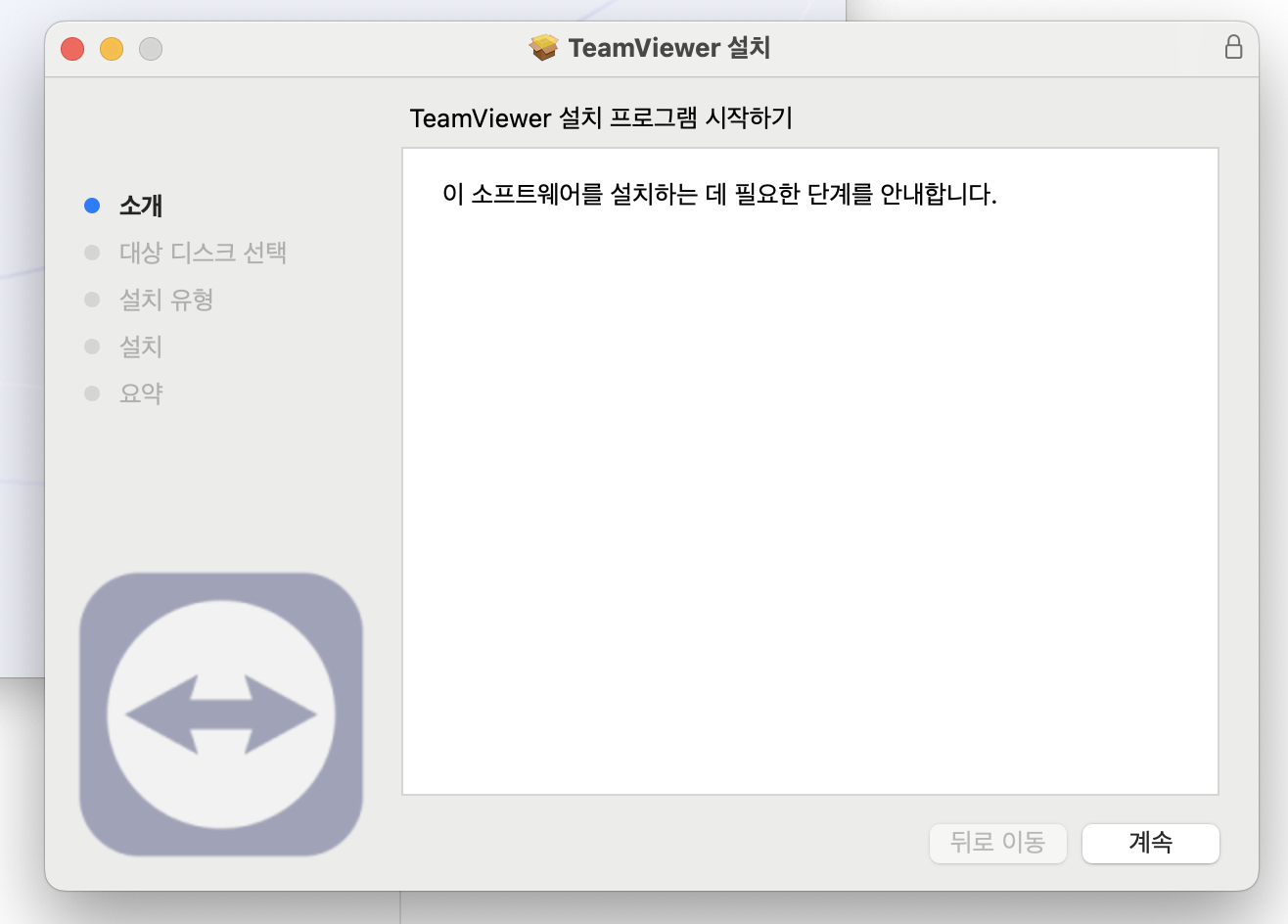Click the 계속 button to continue
Image resolution: width=1288 pixels, height=924 pixels.
tap(1150, 843)
